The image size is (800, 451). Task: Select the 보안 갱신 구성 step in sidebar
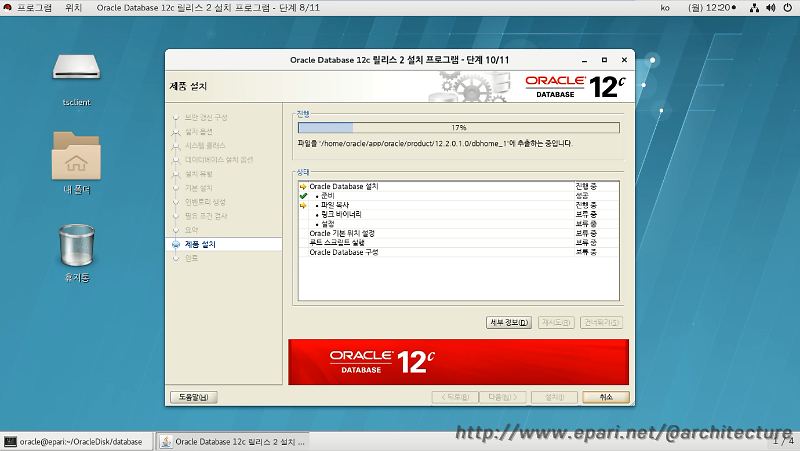pos(206,117)
